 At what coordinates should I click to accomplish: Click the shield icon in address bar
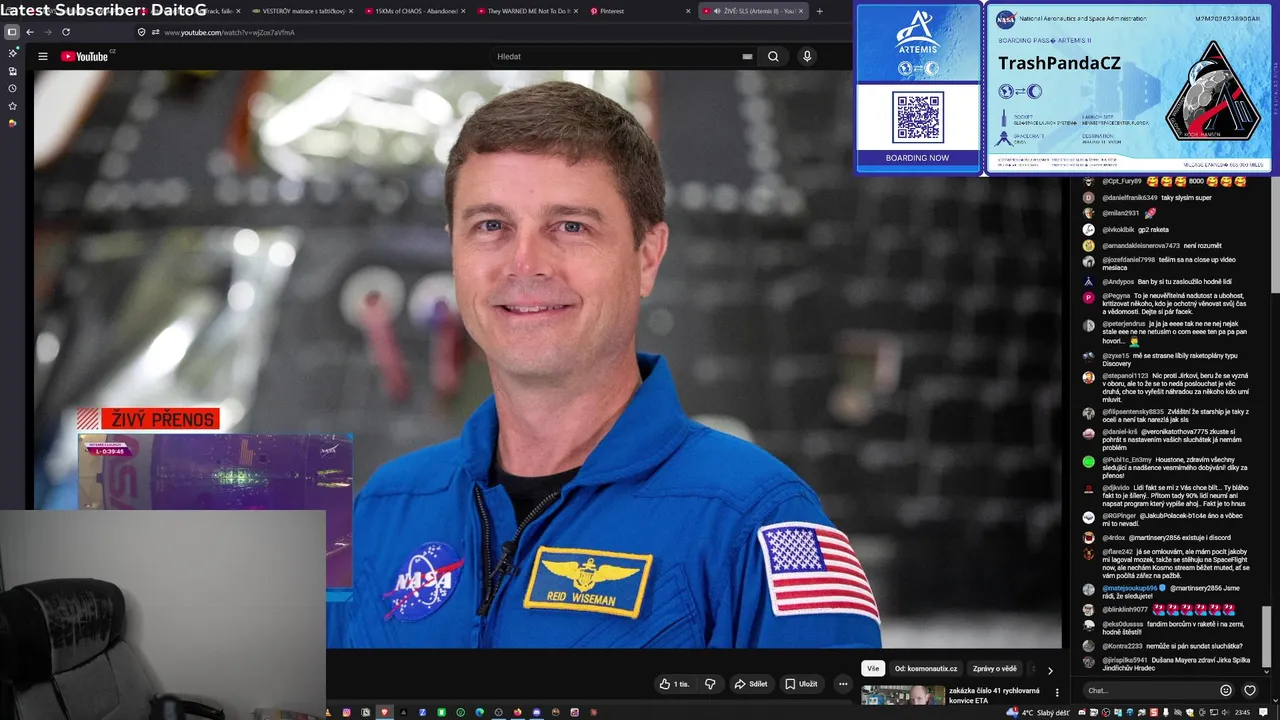click(x=141, y=32)
